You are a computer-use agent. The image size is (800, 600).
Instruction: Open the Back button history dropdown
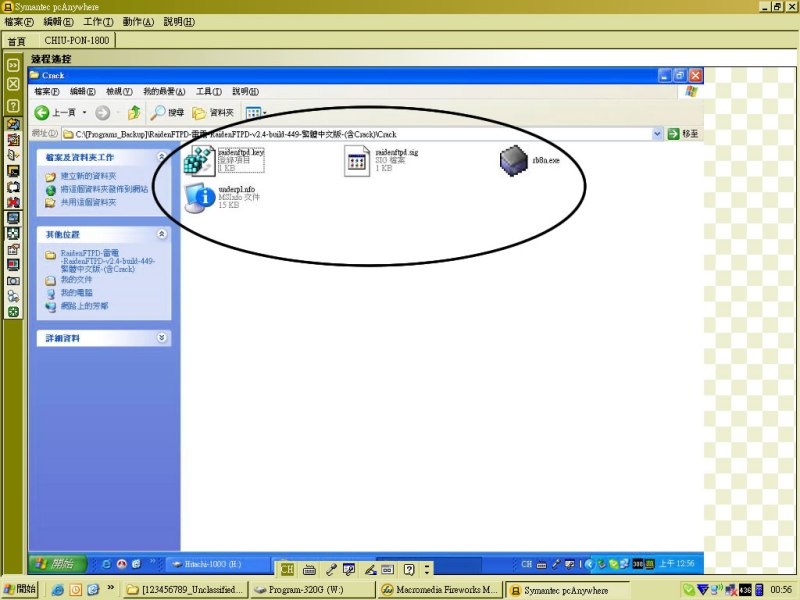[84, 112]
